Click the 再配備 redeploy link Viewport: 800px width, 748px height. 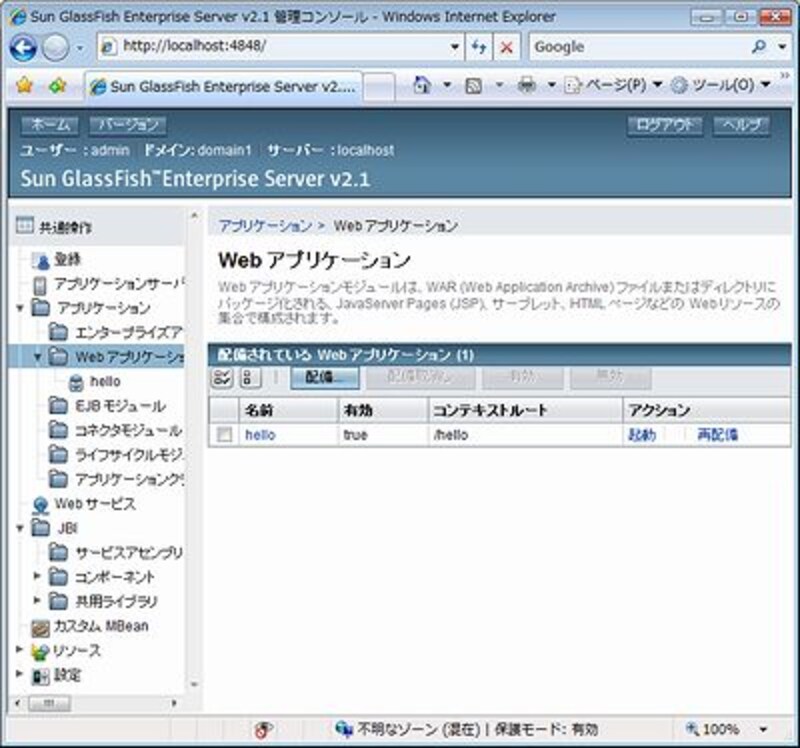coord(717,435)
